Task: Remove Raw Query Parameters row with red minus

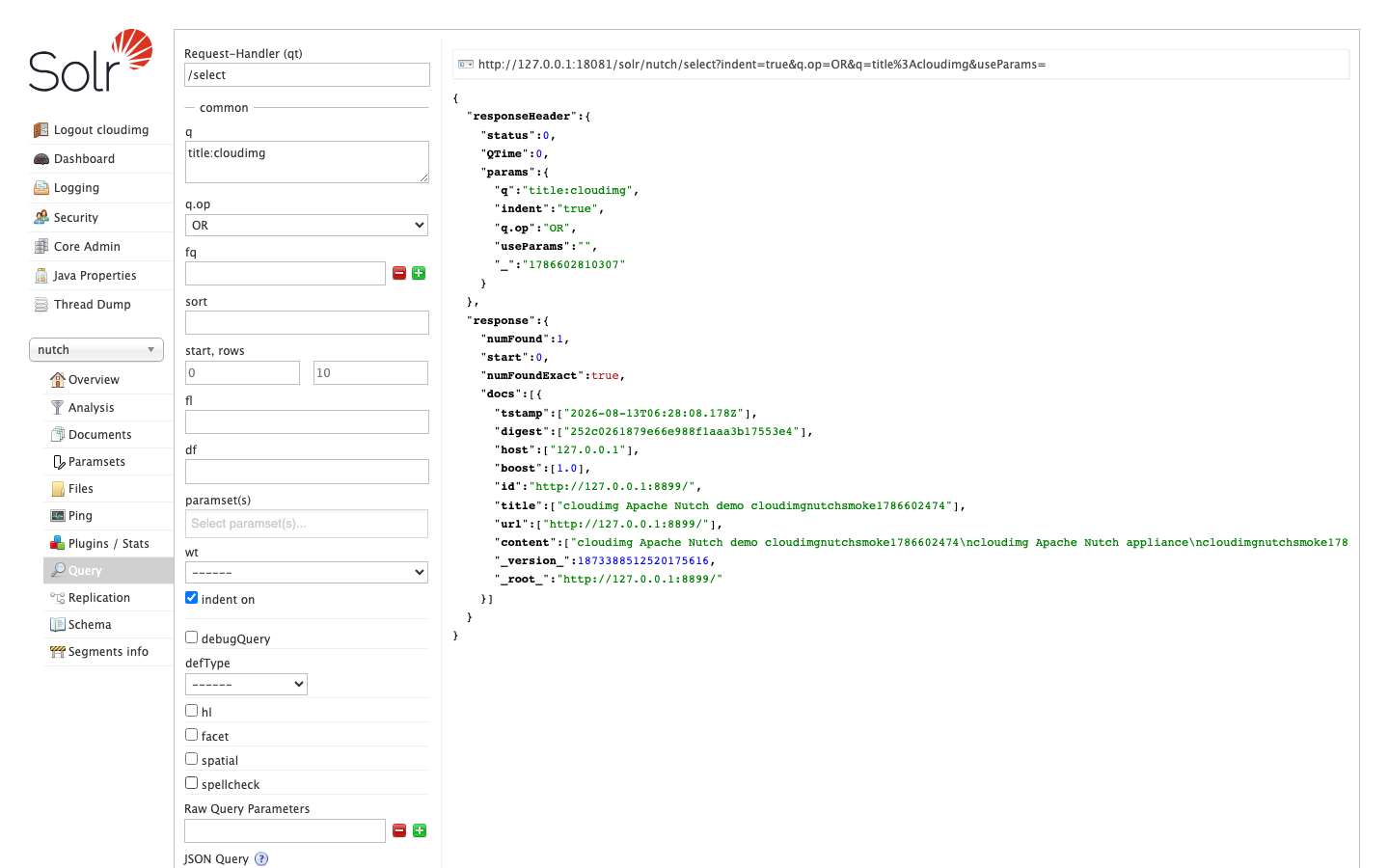Action: point(399,830)
